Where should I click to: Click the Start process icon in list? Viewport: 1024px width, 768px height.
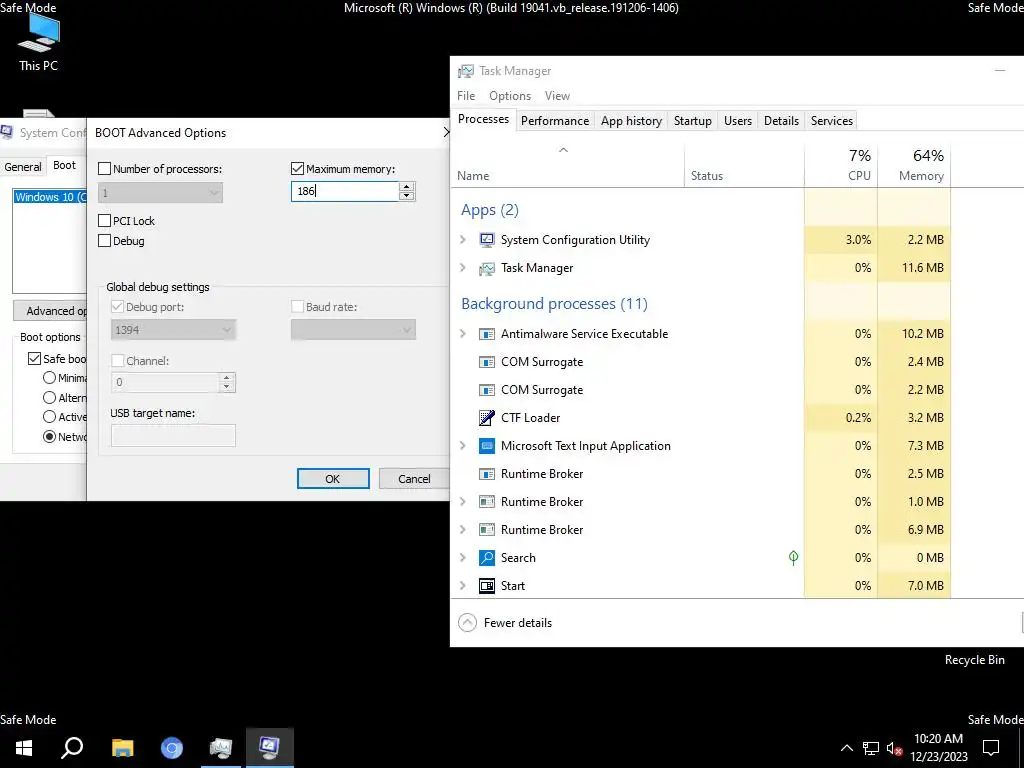487,585
